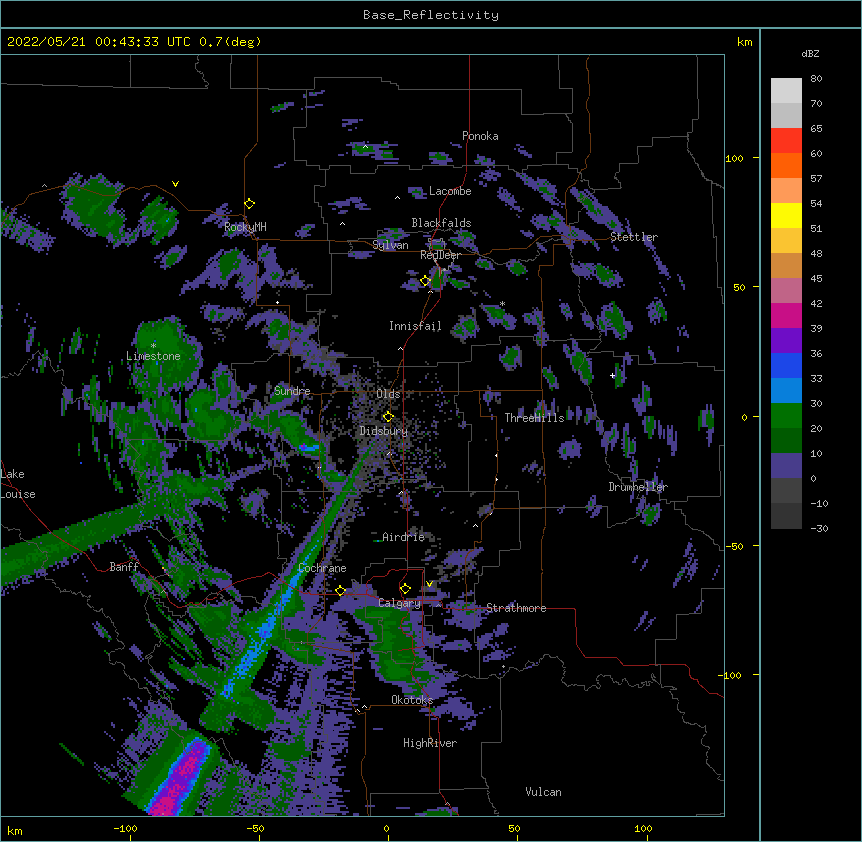The image size is (862, 842).
Task: Pick the brown 45-48 dBZ legend swatch
Action: click(x=786, y=265)
